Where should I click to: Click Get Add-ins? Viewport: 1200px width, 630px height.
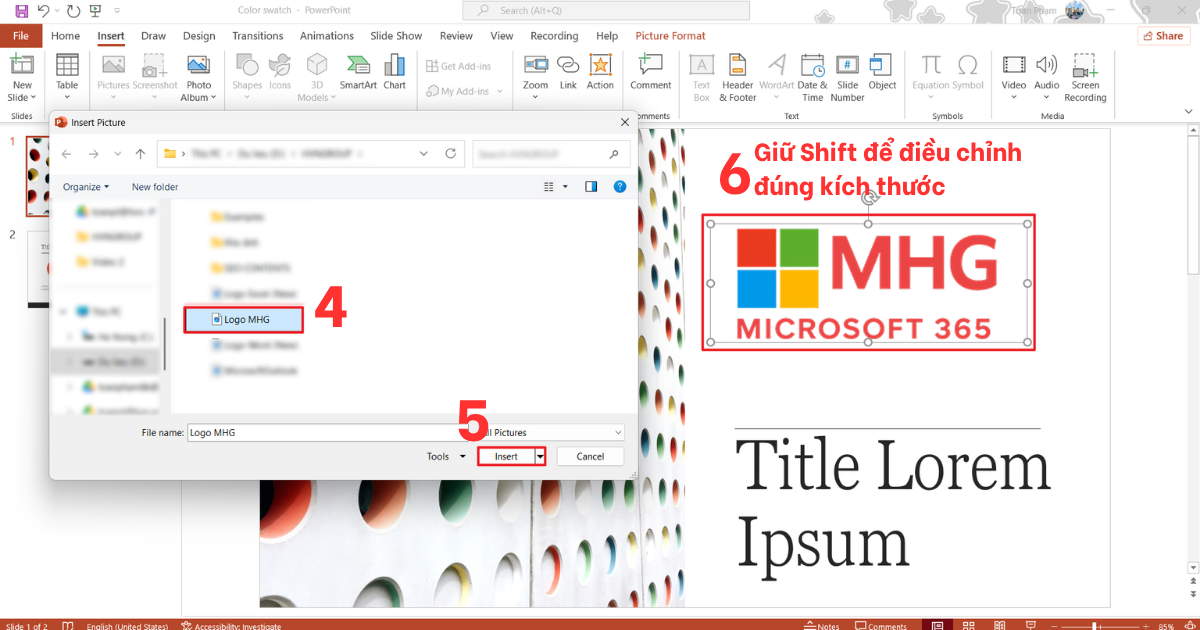(x=459, y=66)
